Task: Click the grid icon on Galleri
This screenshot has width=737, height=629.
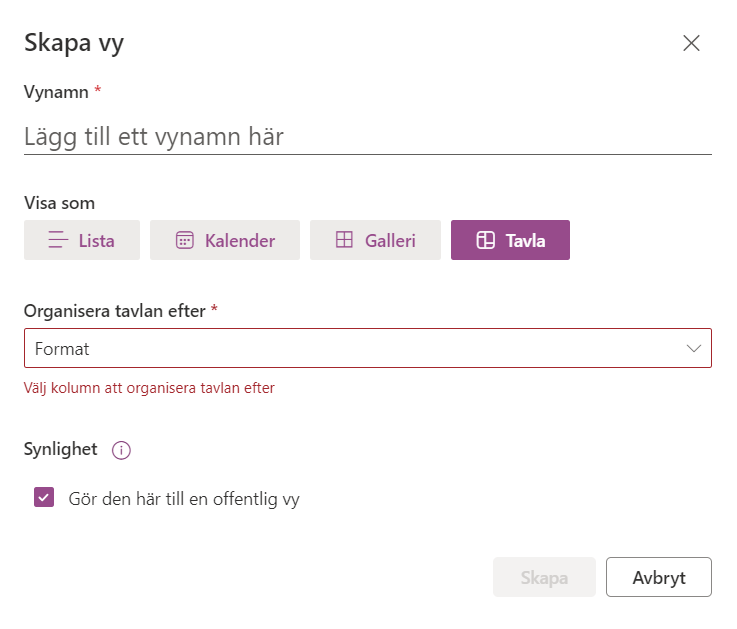Action: click(344, 239)
